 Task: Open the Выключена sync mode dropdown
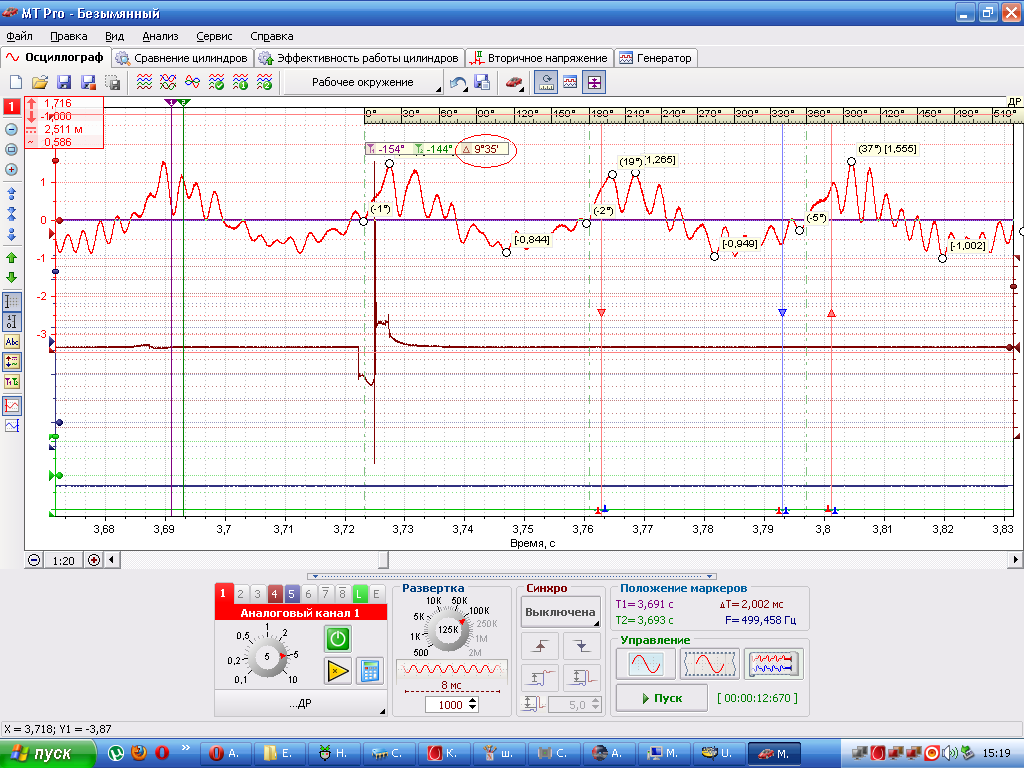560,613
